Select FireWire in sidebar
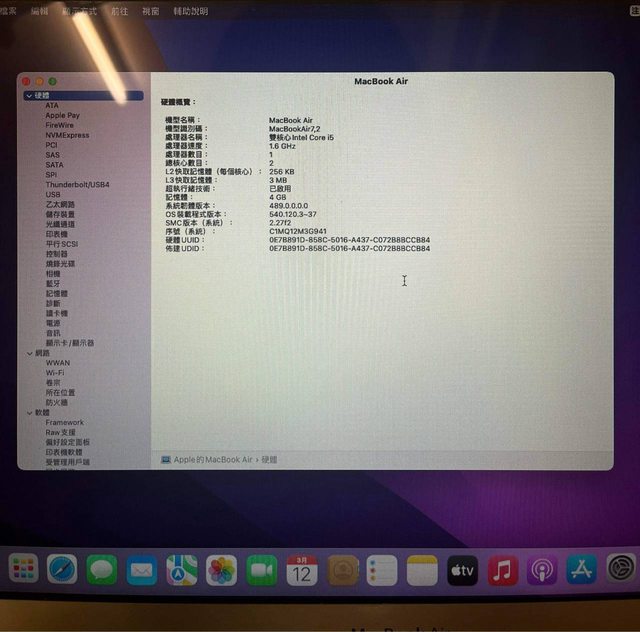 pos(60,125)
